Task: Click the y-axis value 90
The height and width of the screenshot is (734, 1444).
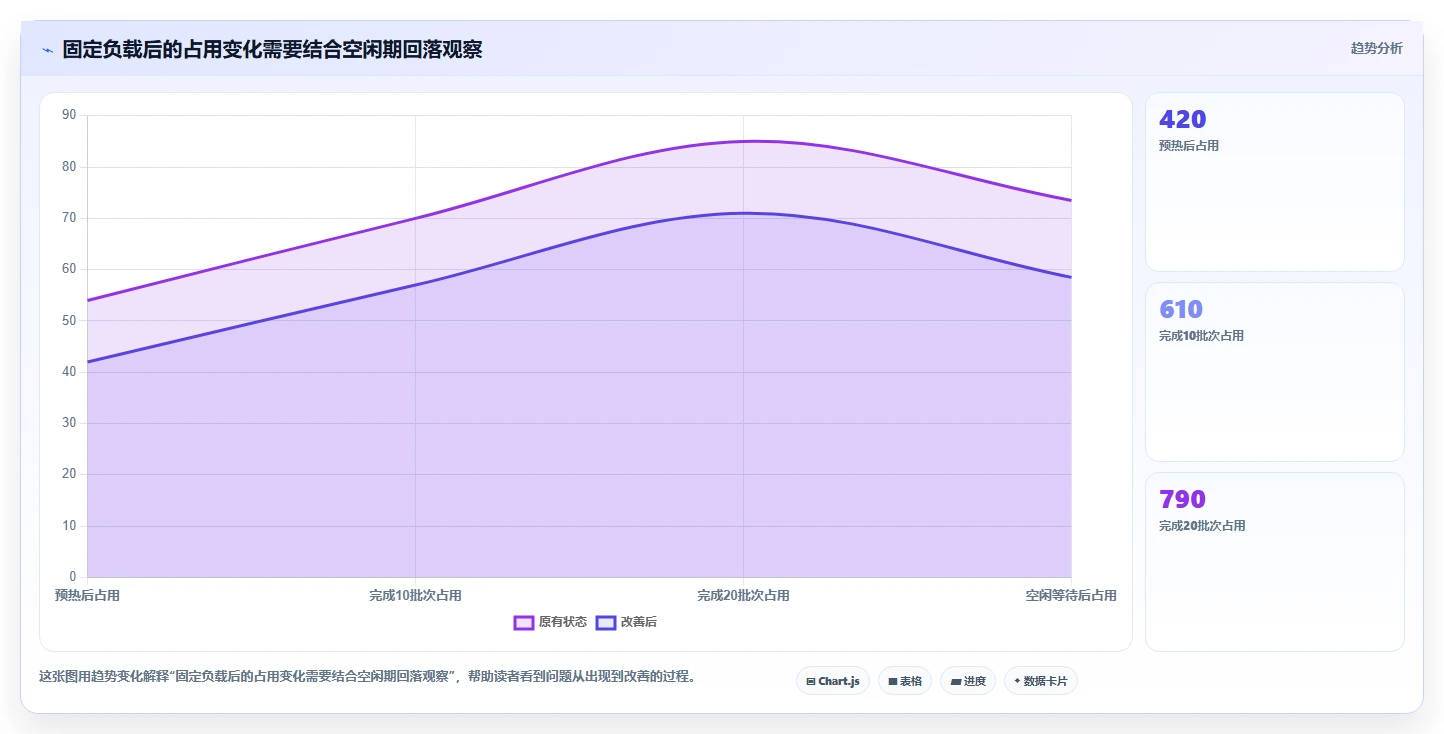Action: coord(69,115)
